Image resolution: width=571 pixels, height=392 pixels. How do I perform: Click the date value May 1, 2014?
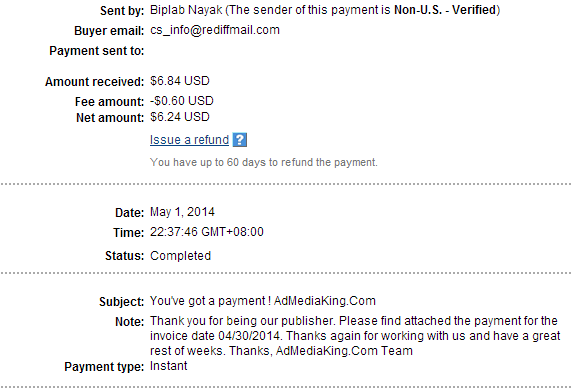click(182, 212)
